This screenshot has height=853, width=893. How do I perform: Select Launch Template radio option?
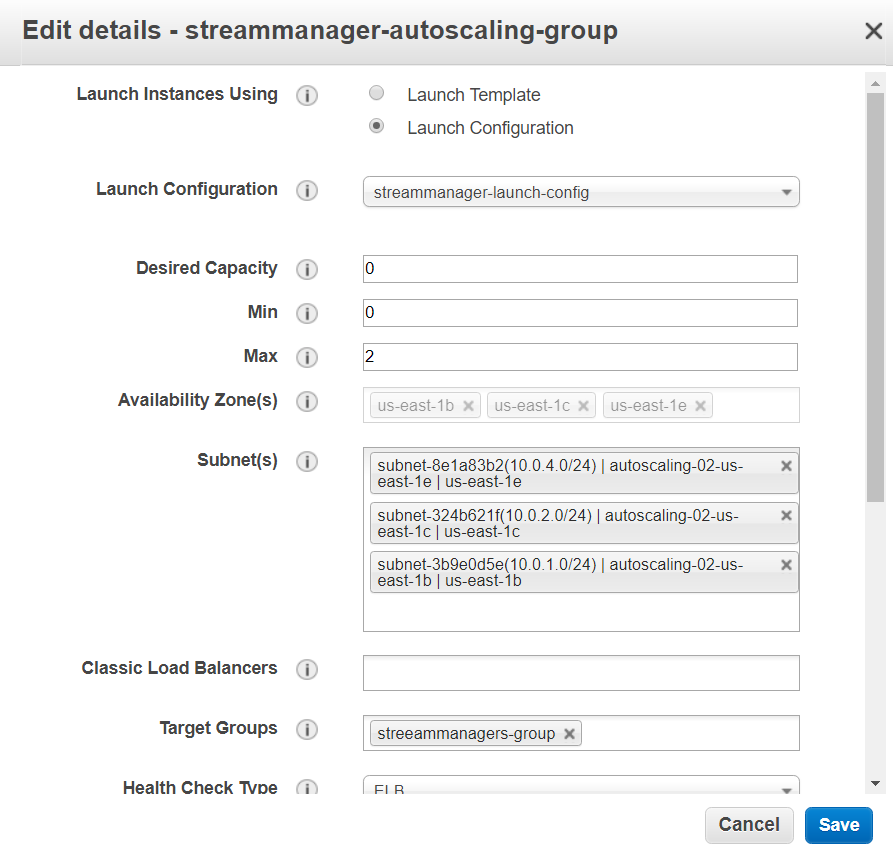coord(376,93)
